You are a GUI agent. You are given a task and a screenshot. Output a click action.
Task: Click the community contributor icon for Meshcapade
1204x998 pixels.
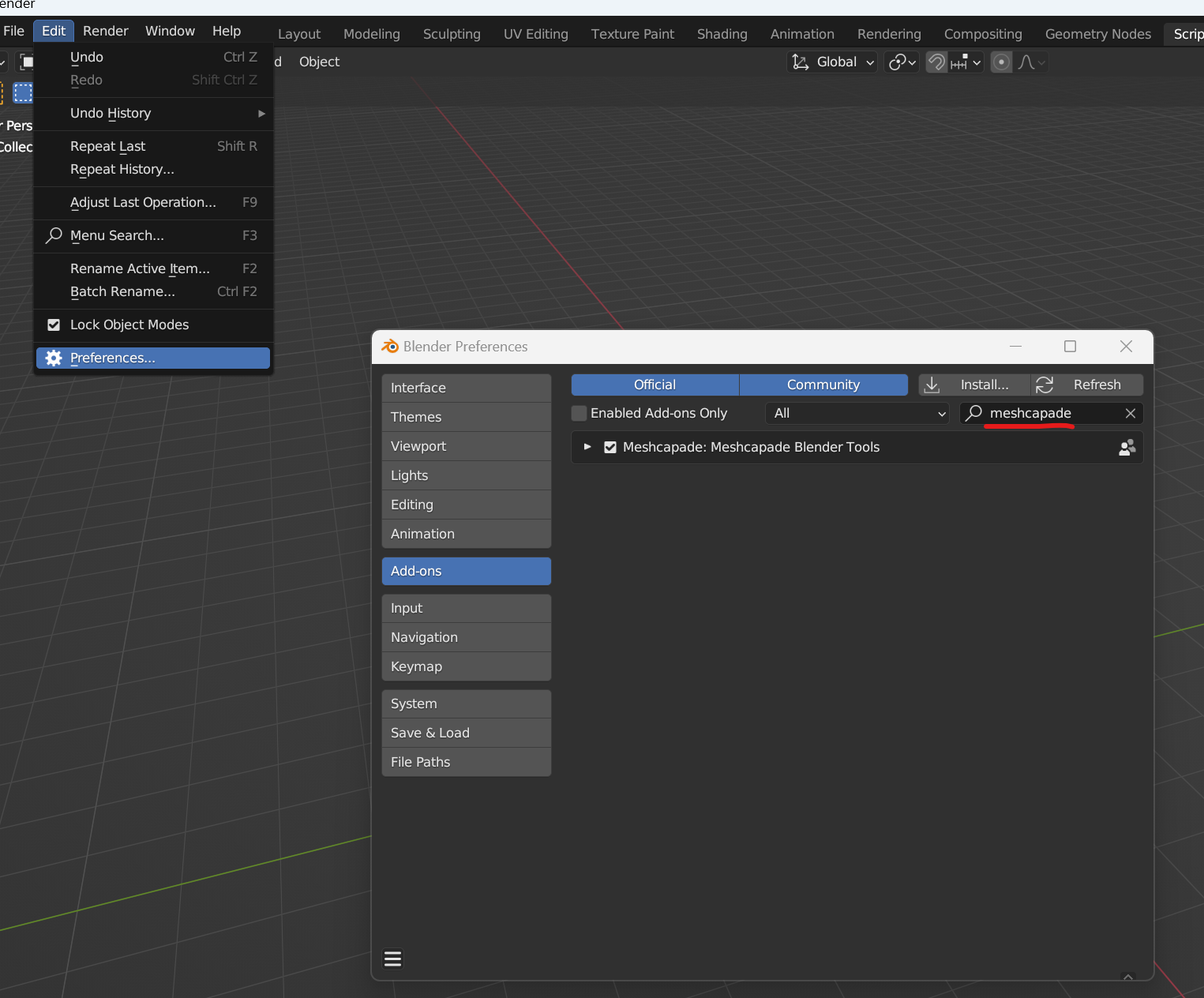click(1127, 448)
